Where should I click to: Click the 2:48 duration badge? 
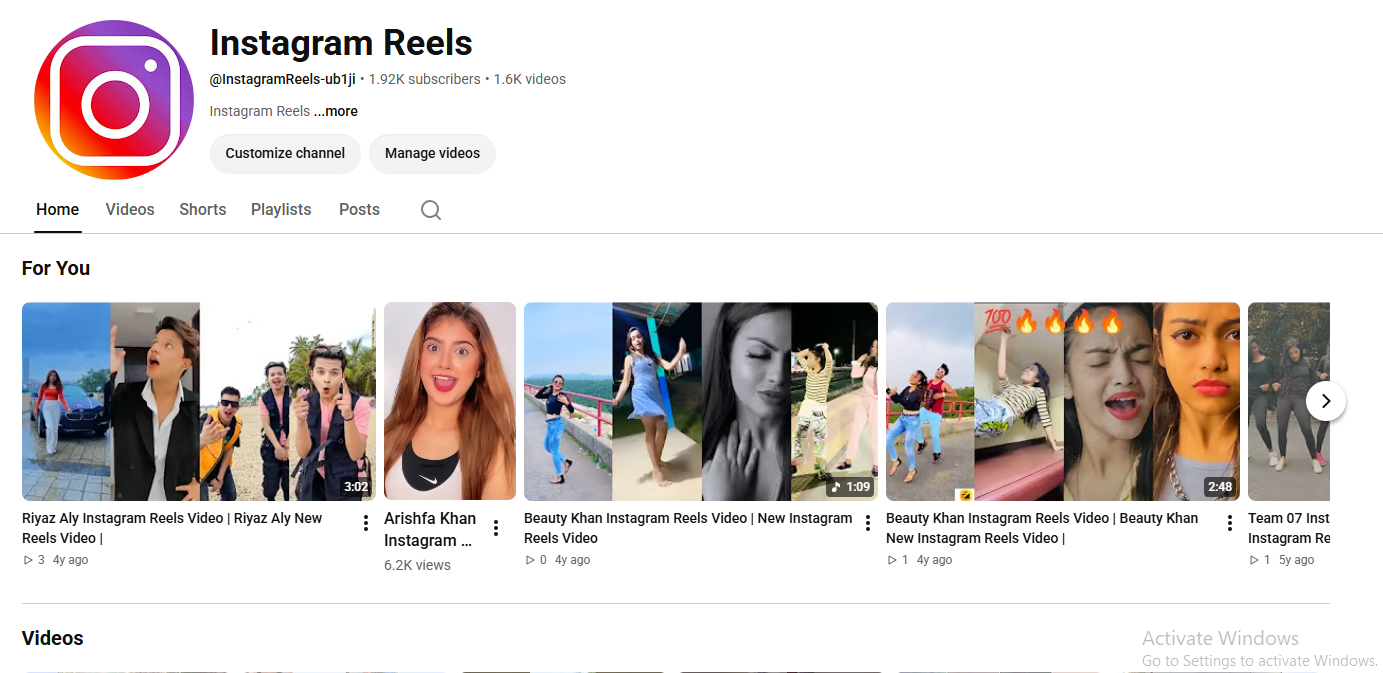[1220, 487]
